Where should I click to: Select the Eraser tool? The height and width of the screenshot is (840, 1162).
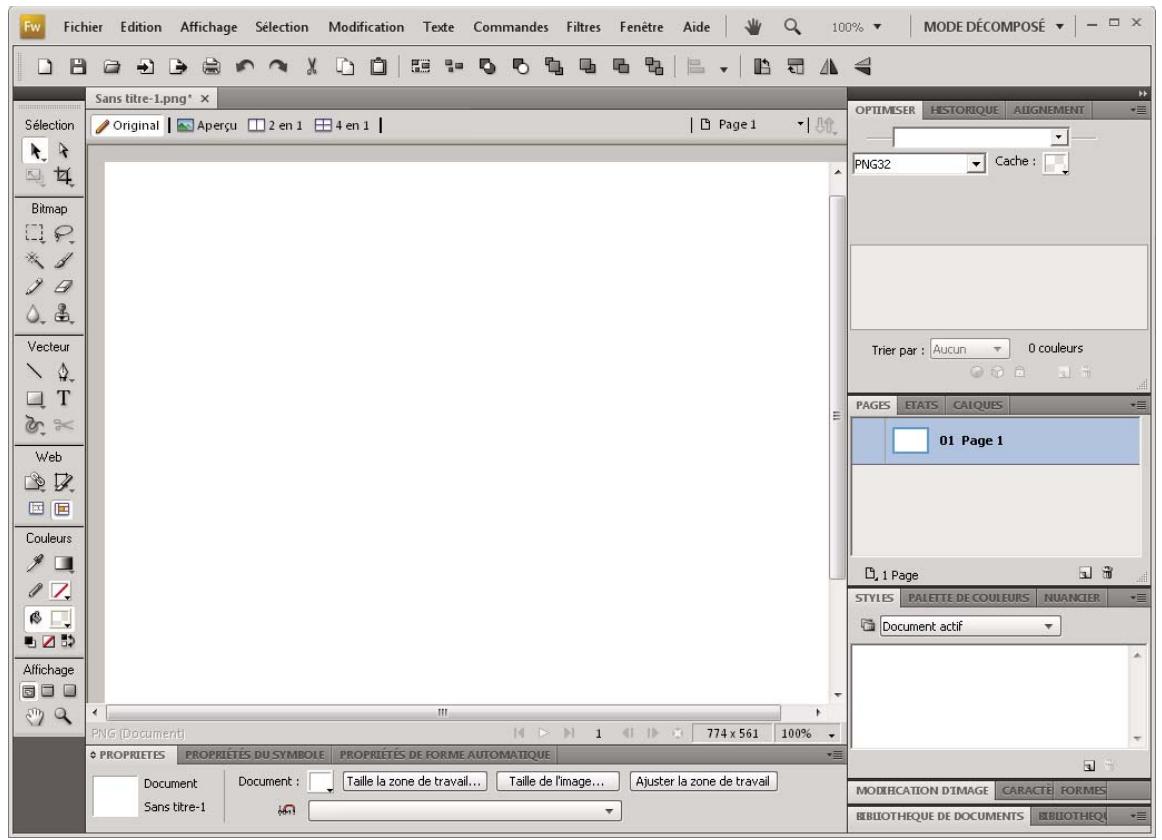pos(64,287)
